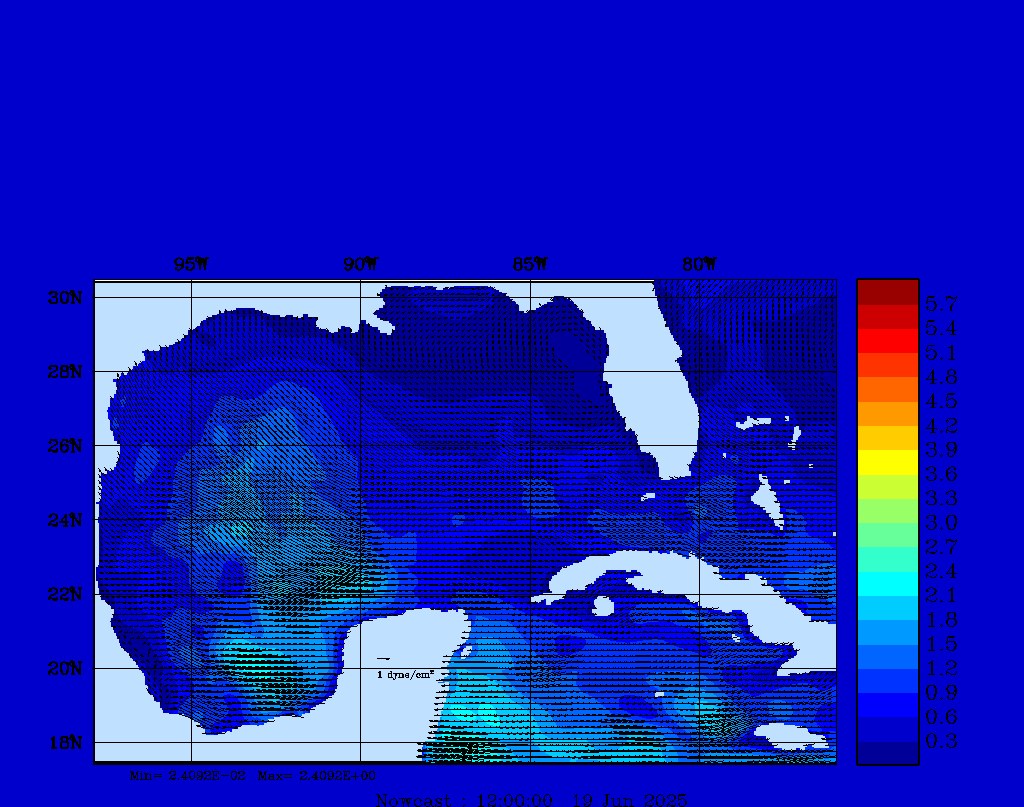Click the orange 4.2 colorbar band

pyautogui.click(x=887, y=413)
